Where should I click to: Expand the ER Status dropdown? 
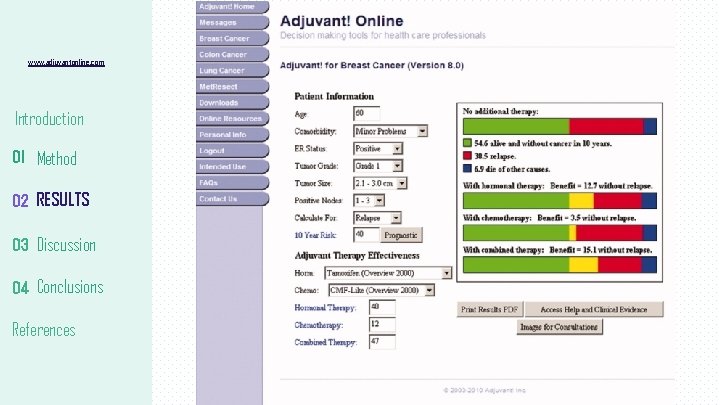pos(397,149)
